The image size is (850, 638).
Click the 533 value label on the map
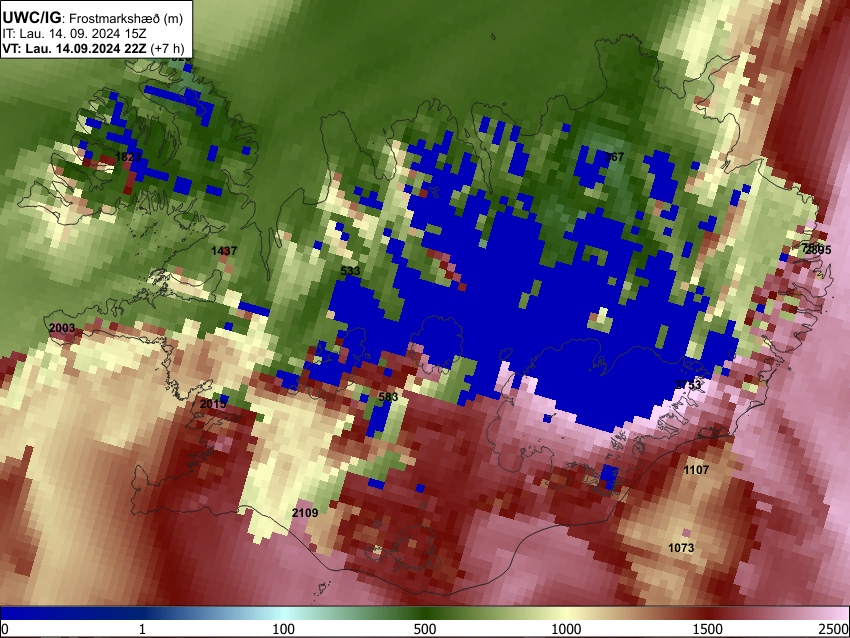click(x=350, y=270)
